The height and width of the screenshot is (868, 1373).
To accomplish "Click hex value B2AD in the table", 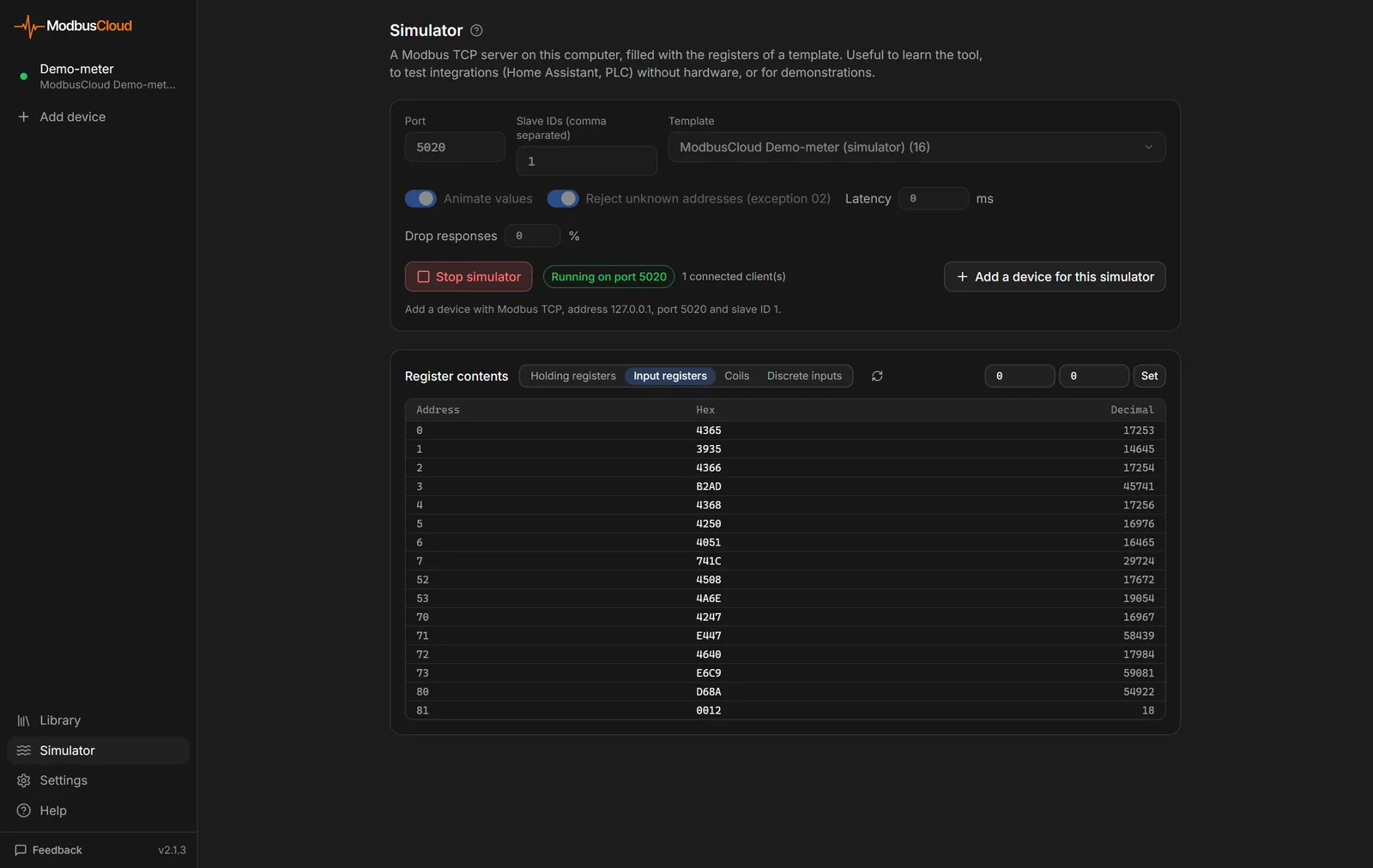I will tap(709, 486).
